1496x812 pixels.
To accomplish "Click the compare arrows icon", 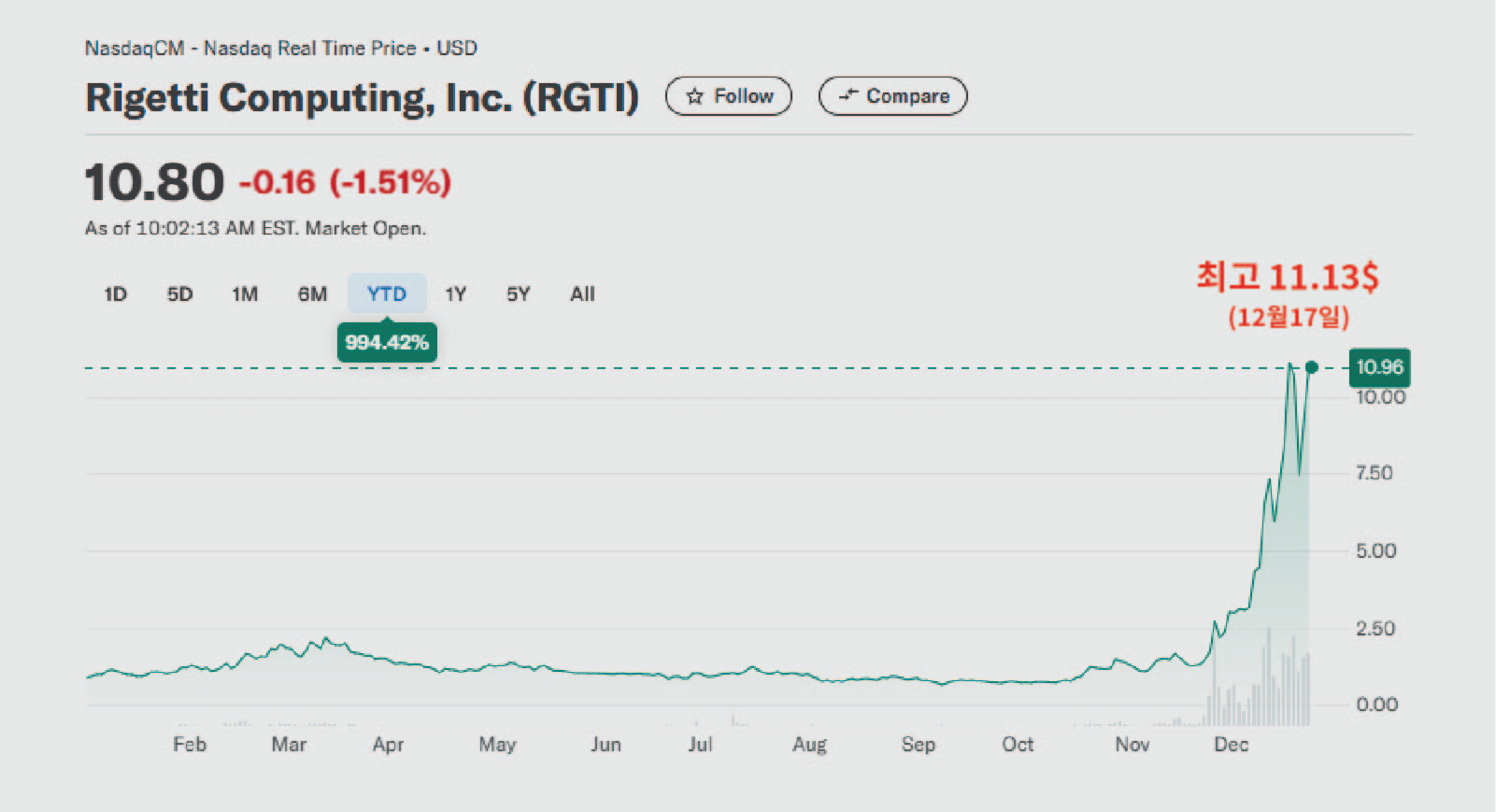I will (x=848, y=95).
